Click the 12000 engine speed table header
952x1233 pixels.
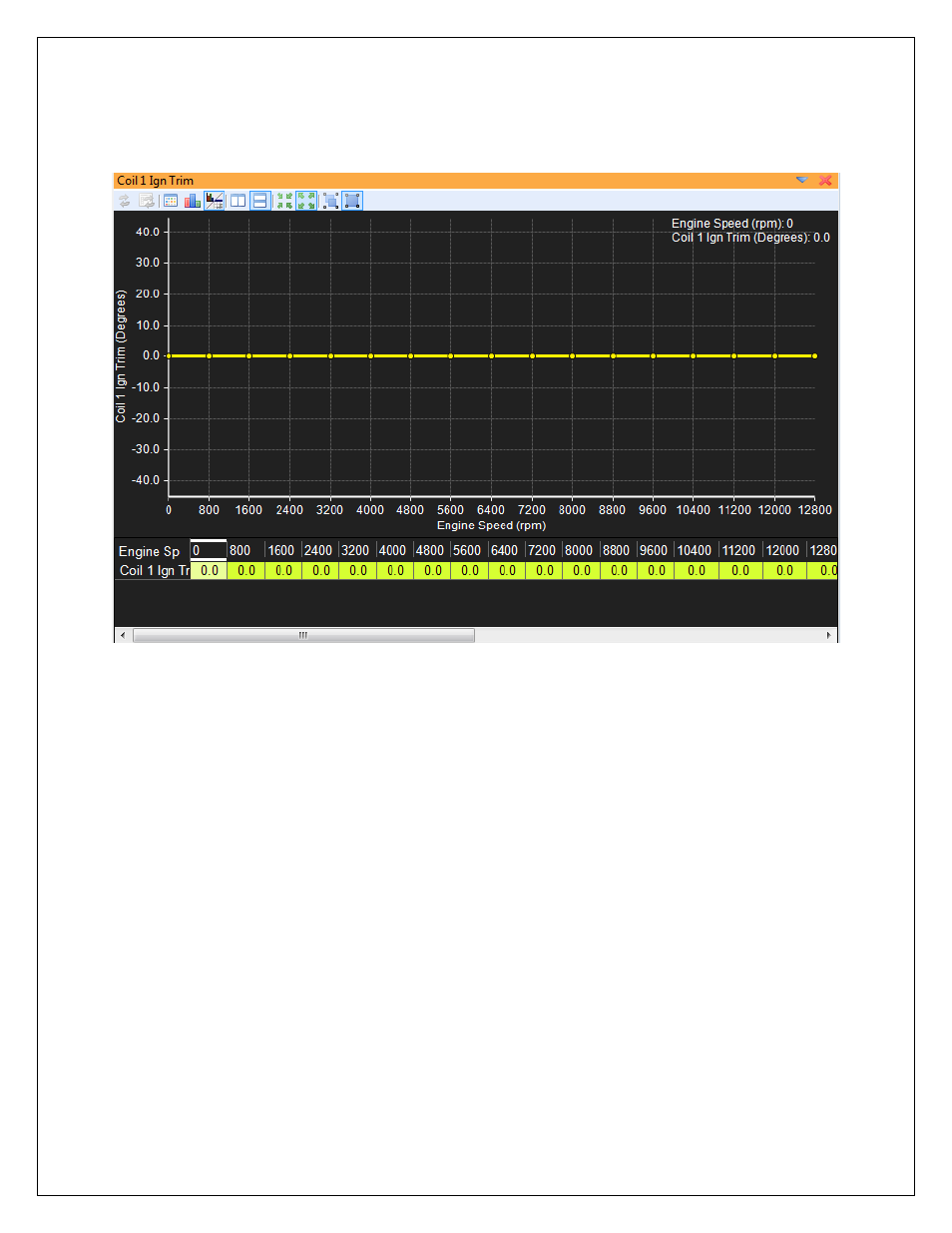pos(784,550)
